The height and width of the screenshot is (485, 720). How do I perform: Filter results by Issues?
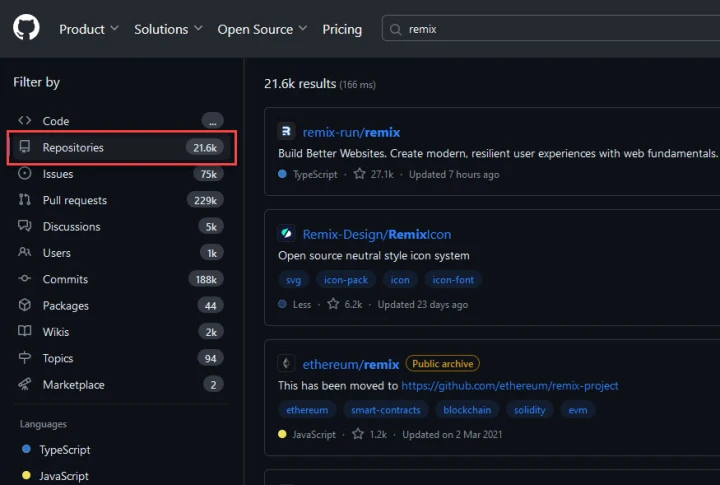click(x=121, y=174)
